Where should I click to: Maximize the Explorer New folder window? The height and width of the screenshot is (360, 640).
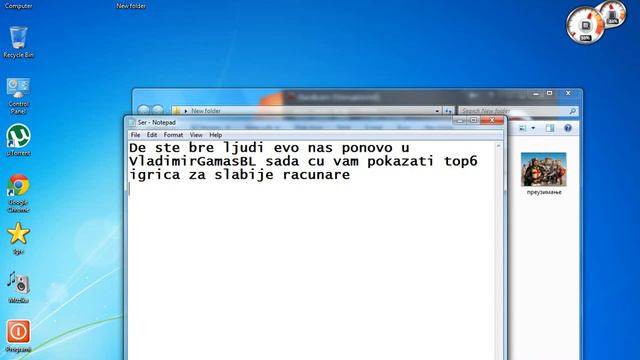[550, 93]
